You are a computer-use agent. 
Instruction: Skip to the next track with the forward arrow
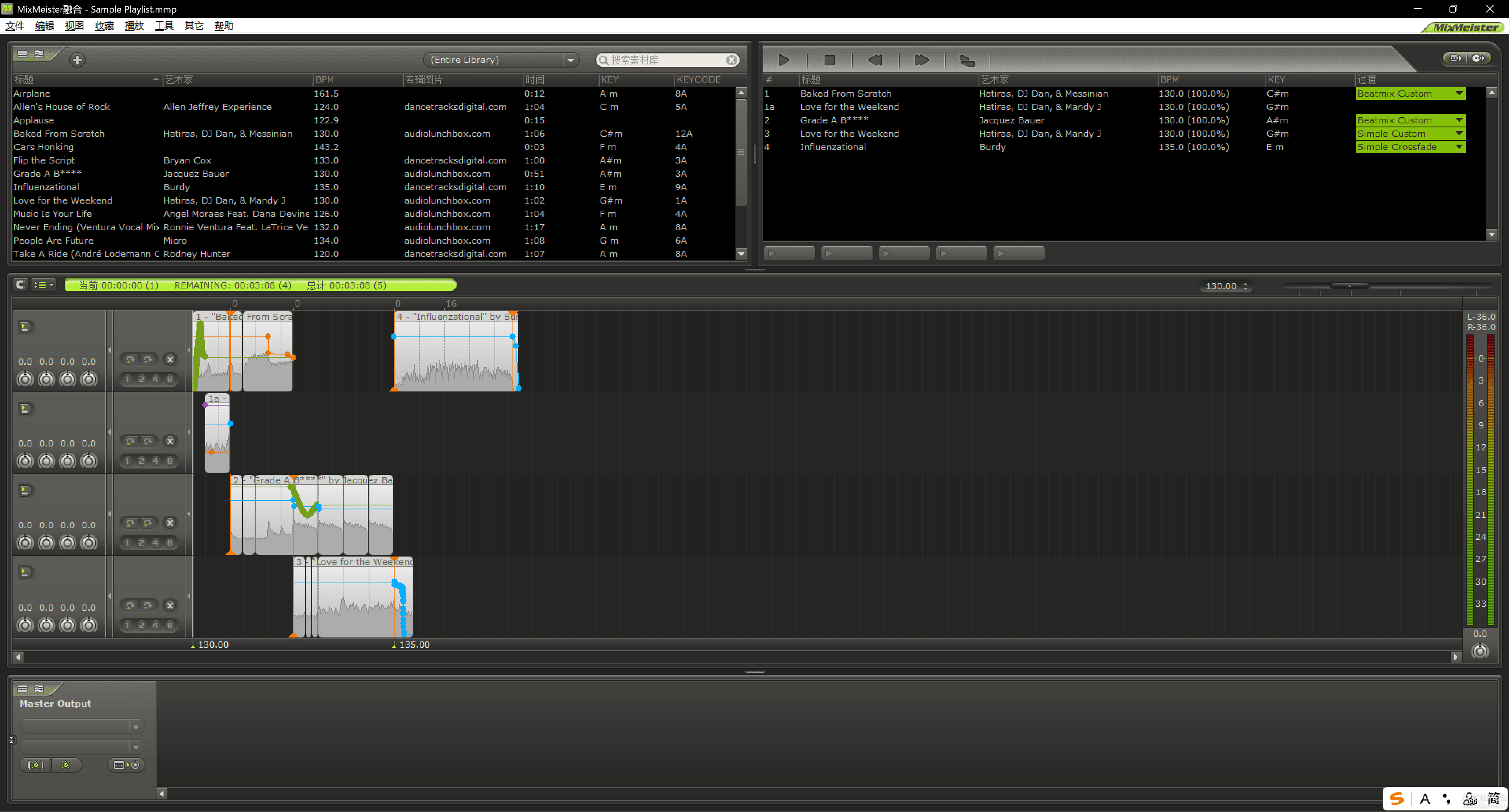(922, 60)
